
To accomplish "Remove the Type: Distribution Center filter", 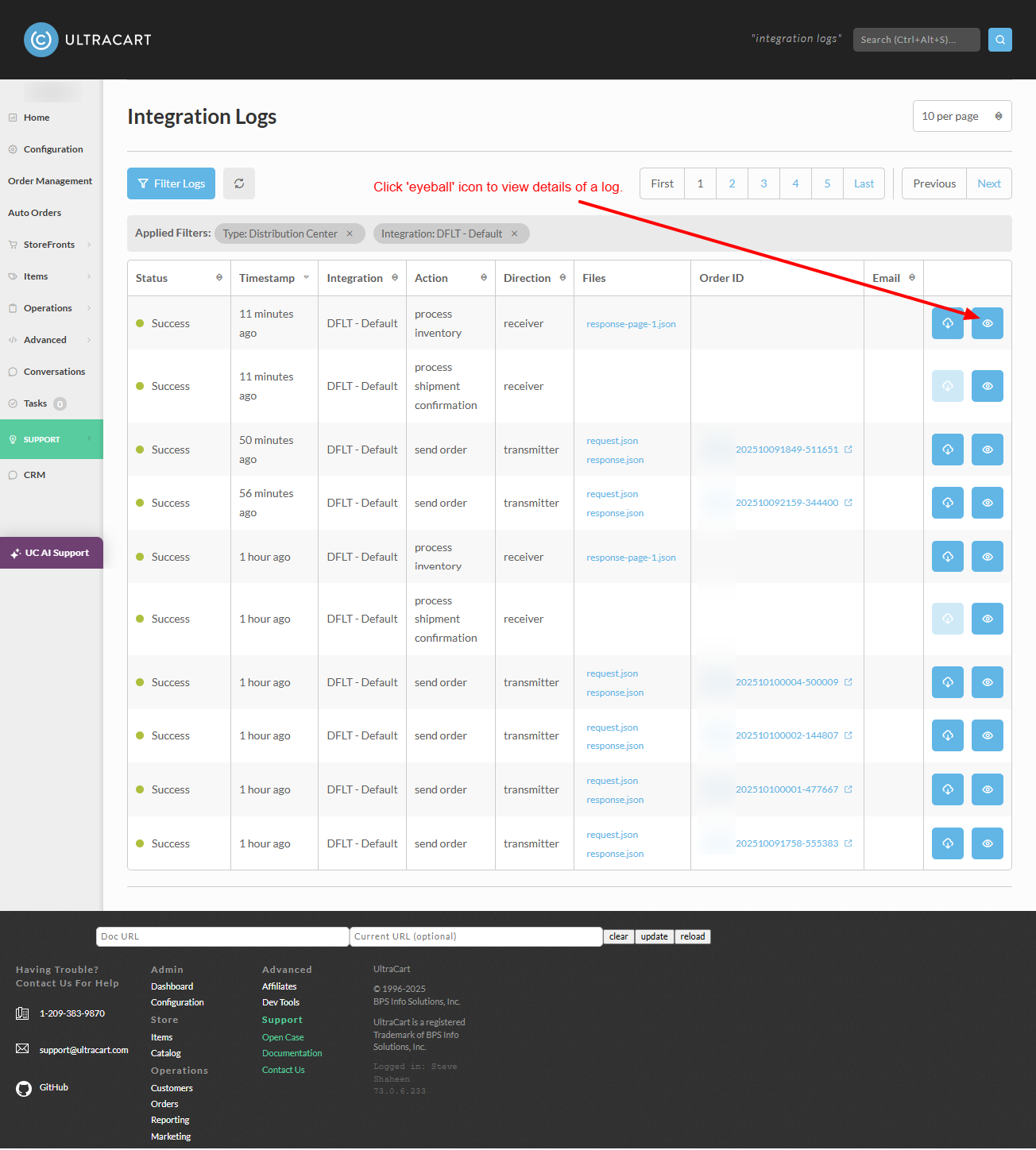I will pos(350,233).
